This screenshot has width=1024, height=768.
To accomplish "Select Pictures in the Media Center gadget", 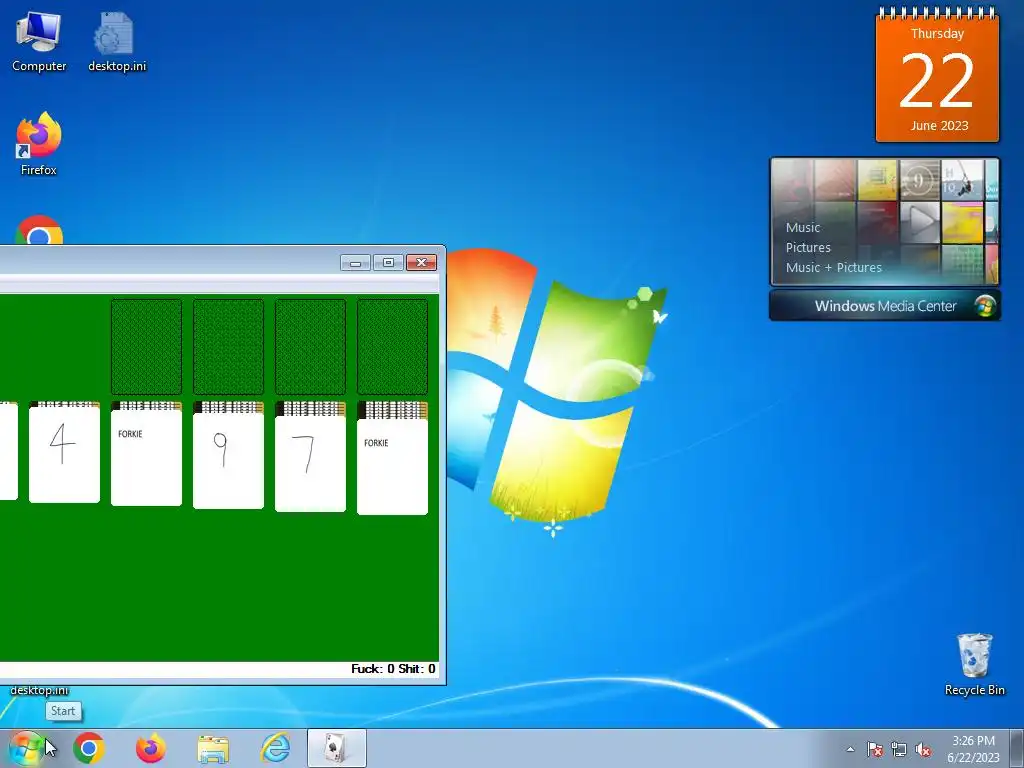I will click(808, 248).
